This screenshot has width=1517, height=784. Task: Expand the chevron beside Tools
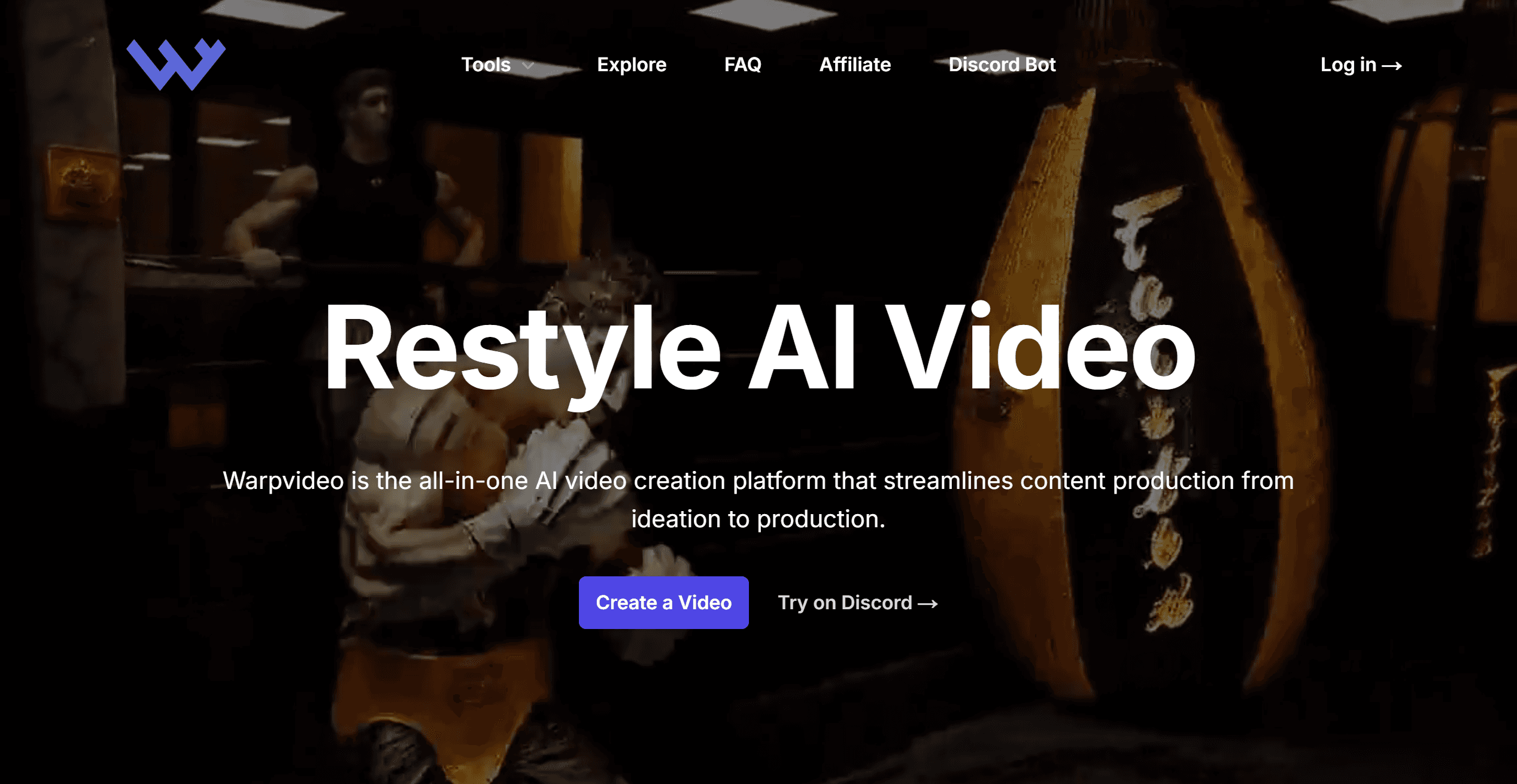click(x=528, y=66)
